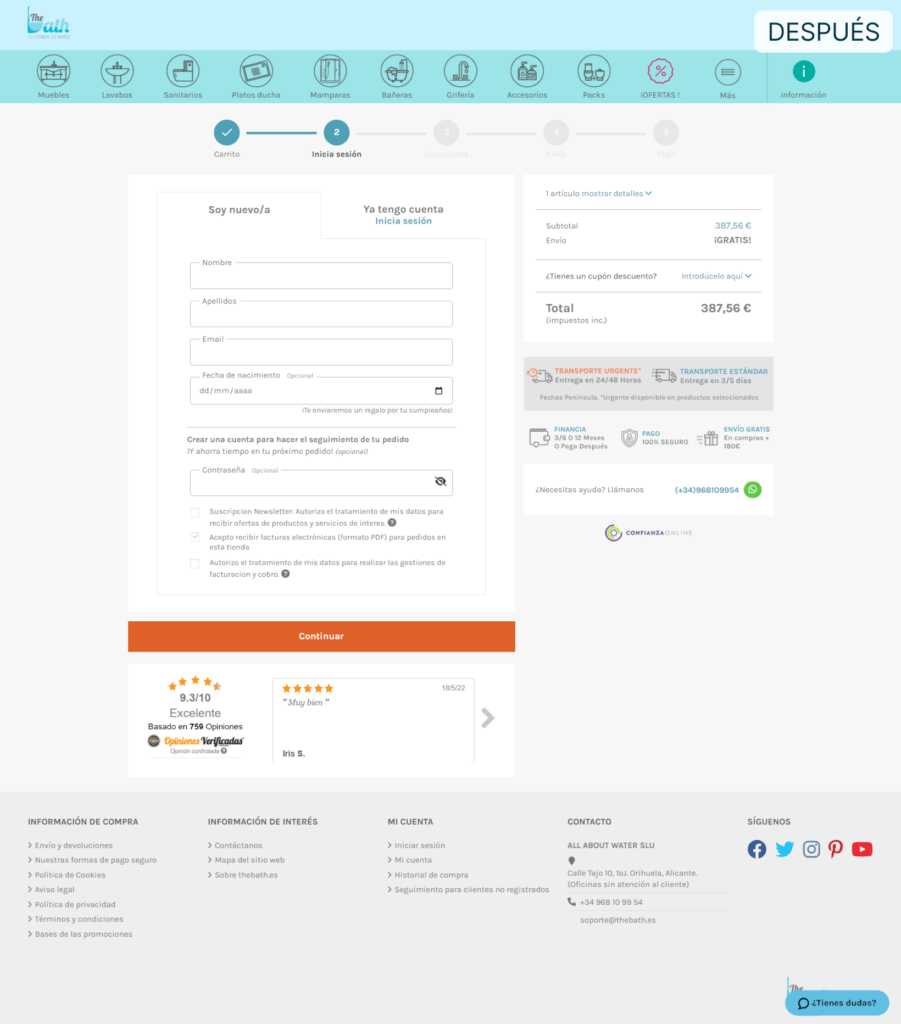Image resolution: width=901 pixels, height=1024 pixels.
Task: Select the Soy nuevo/a tab
Action: [239, 210]
